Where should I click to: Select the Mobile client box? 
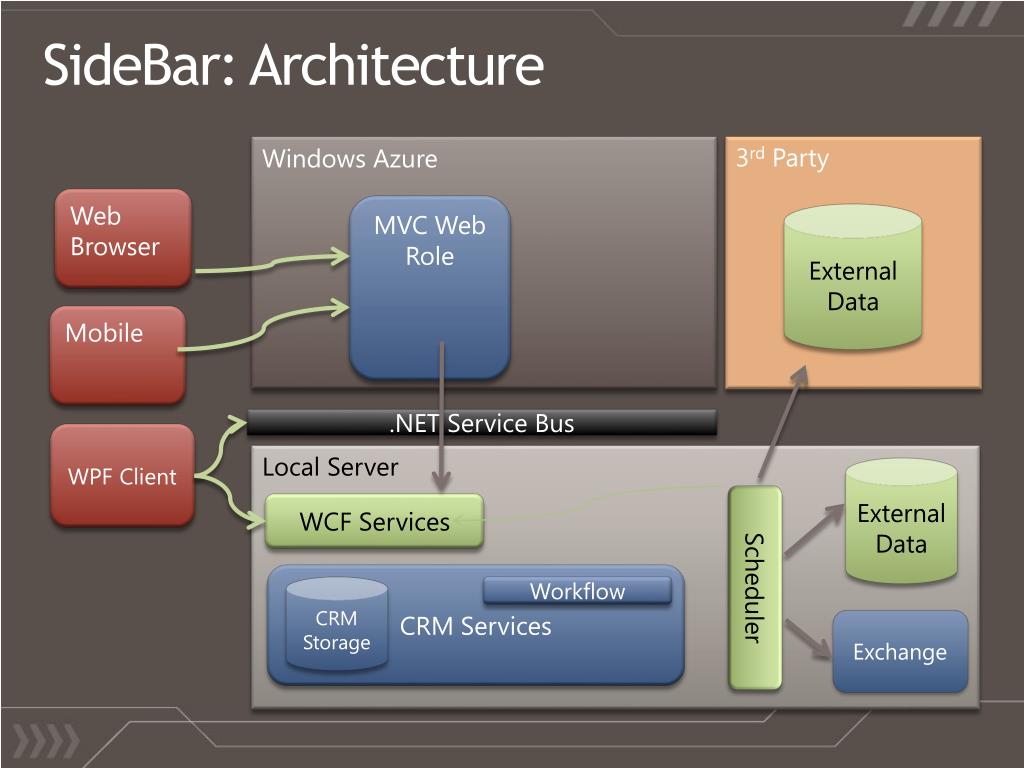click(118, 355)
